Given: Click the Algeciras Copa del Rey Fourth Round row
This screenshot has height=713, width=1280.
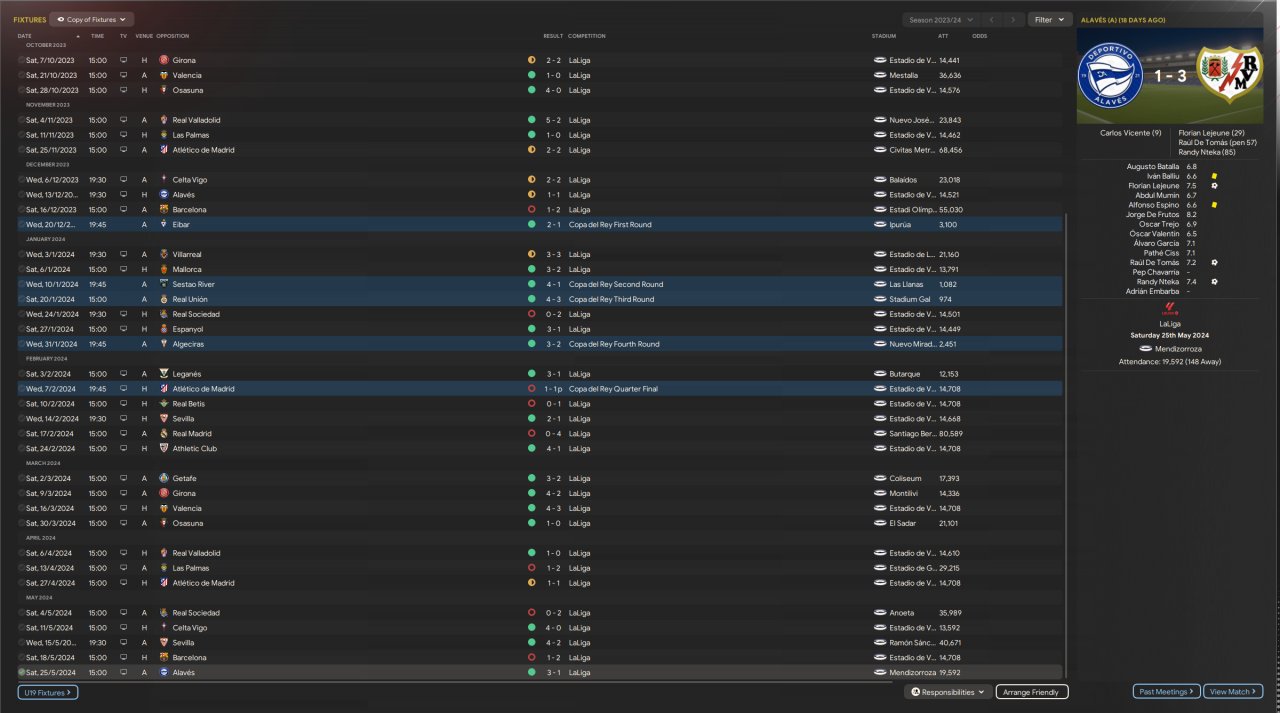Looking at the screenshot, I should (540, 344).
